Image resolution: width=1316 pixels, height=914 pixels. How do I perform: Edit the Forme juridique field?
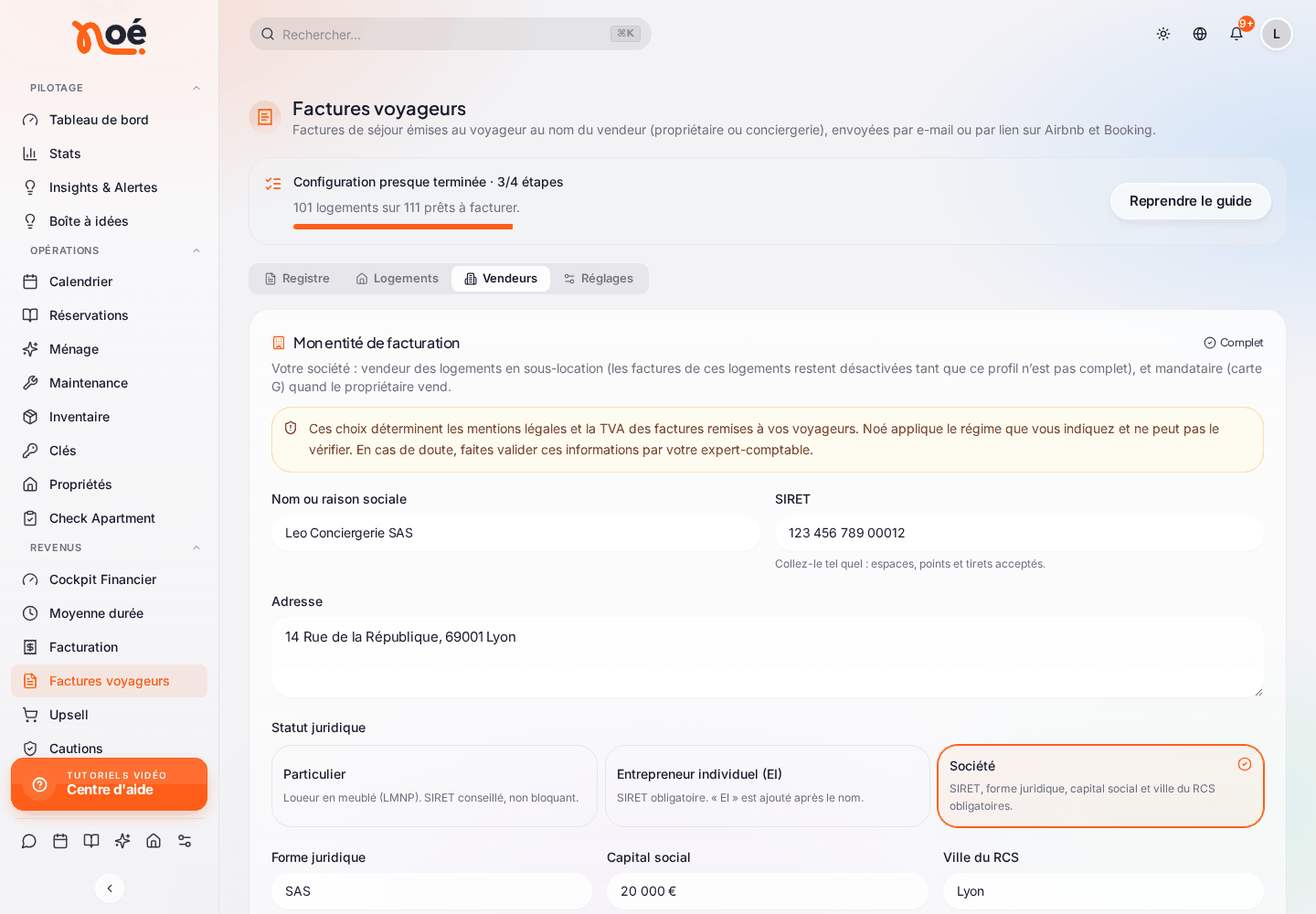point(431,891)
